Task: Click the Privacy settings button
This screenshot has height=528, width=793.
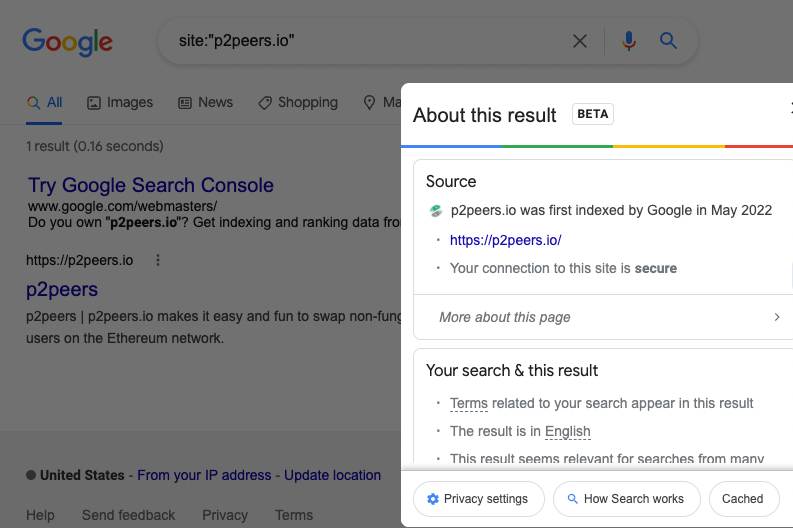Action: pyautogui.click(x=479, y=499)
